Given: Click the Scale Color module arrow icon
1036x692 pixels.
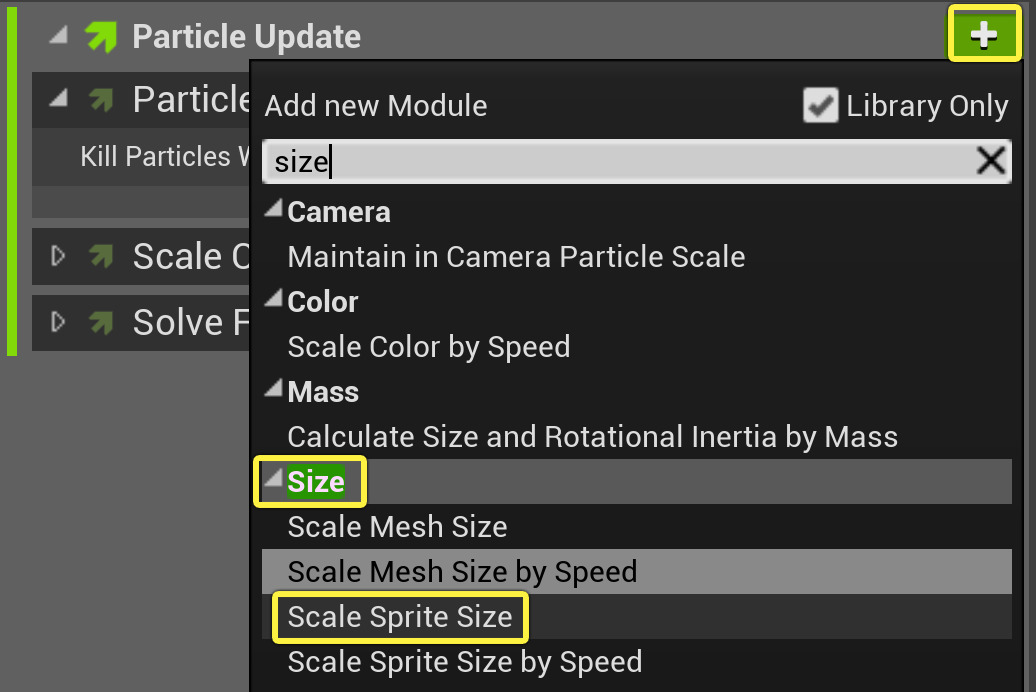Looking at the screenshot, I should pos(101,257).
